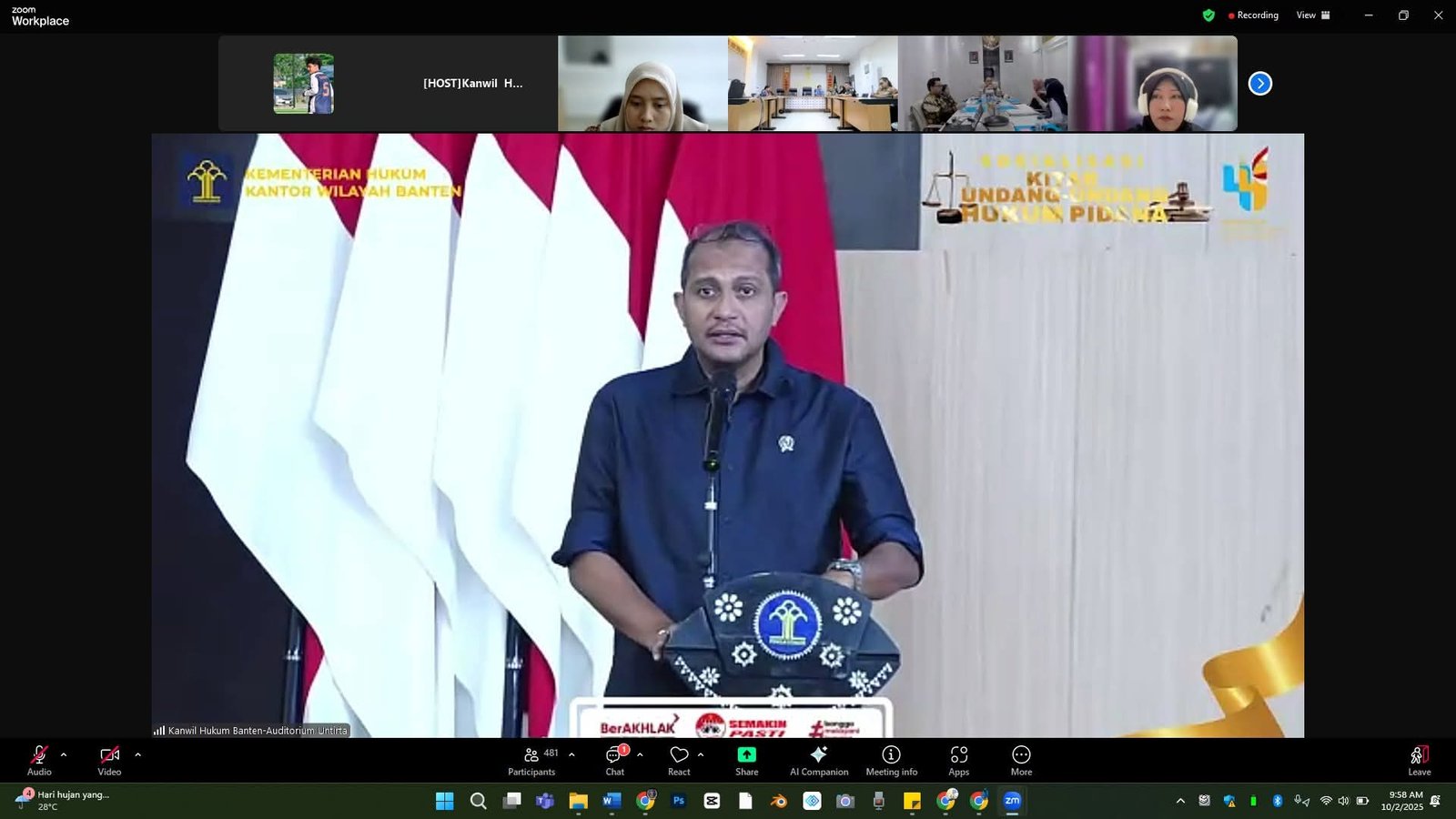Turn on Video camera
This screenshot has width=1456, height=819.
(x=109, y=761)
